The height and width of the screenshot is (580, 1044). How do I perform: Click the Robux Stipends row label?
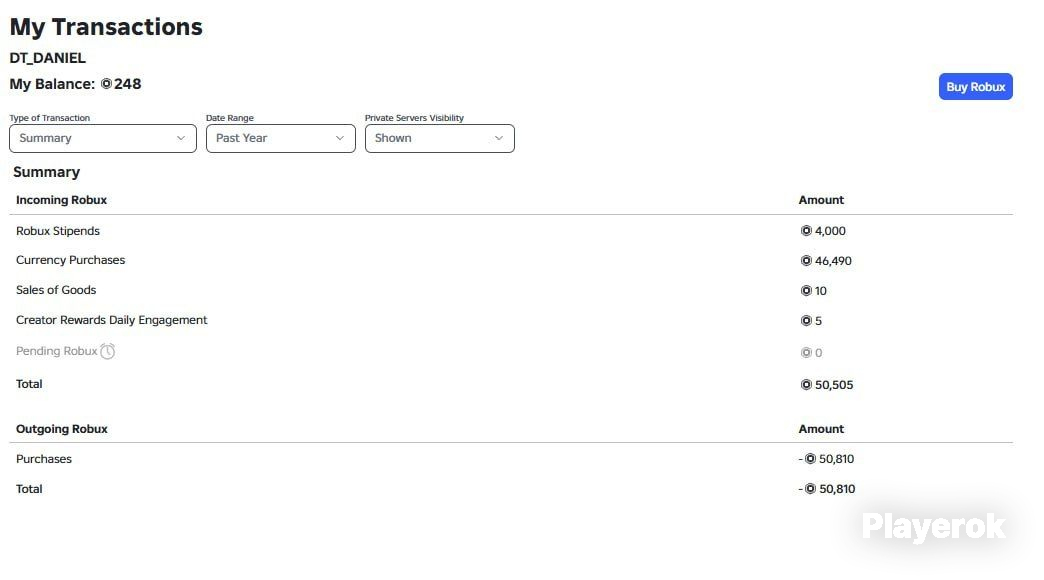pos(58,231)
